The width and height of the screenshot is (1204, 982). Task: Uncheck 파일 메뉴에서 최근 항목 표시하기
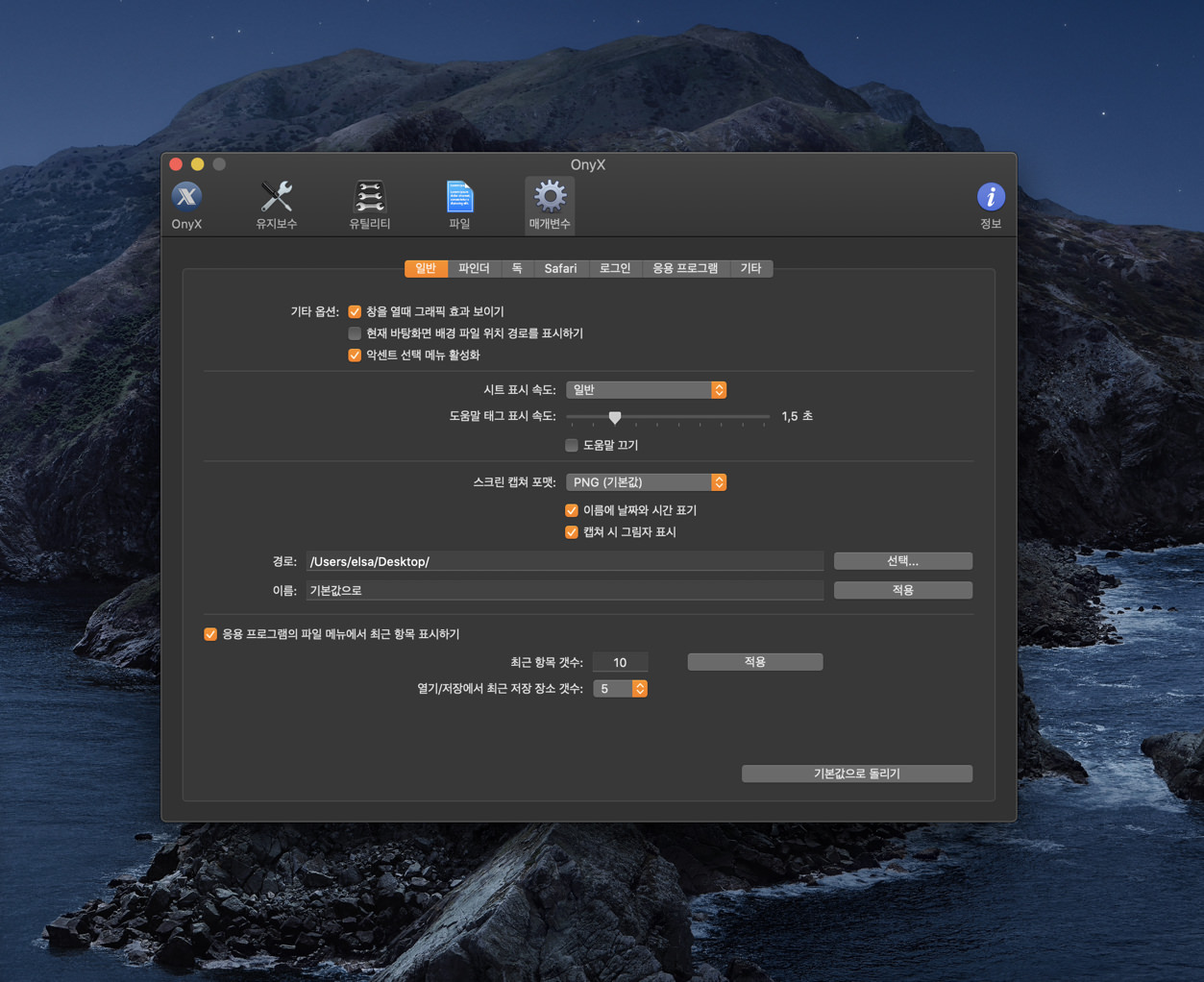click(x=210, y=634)
